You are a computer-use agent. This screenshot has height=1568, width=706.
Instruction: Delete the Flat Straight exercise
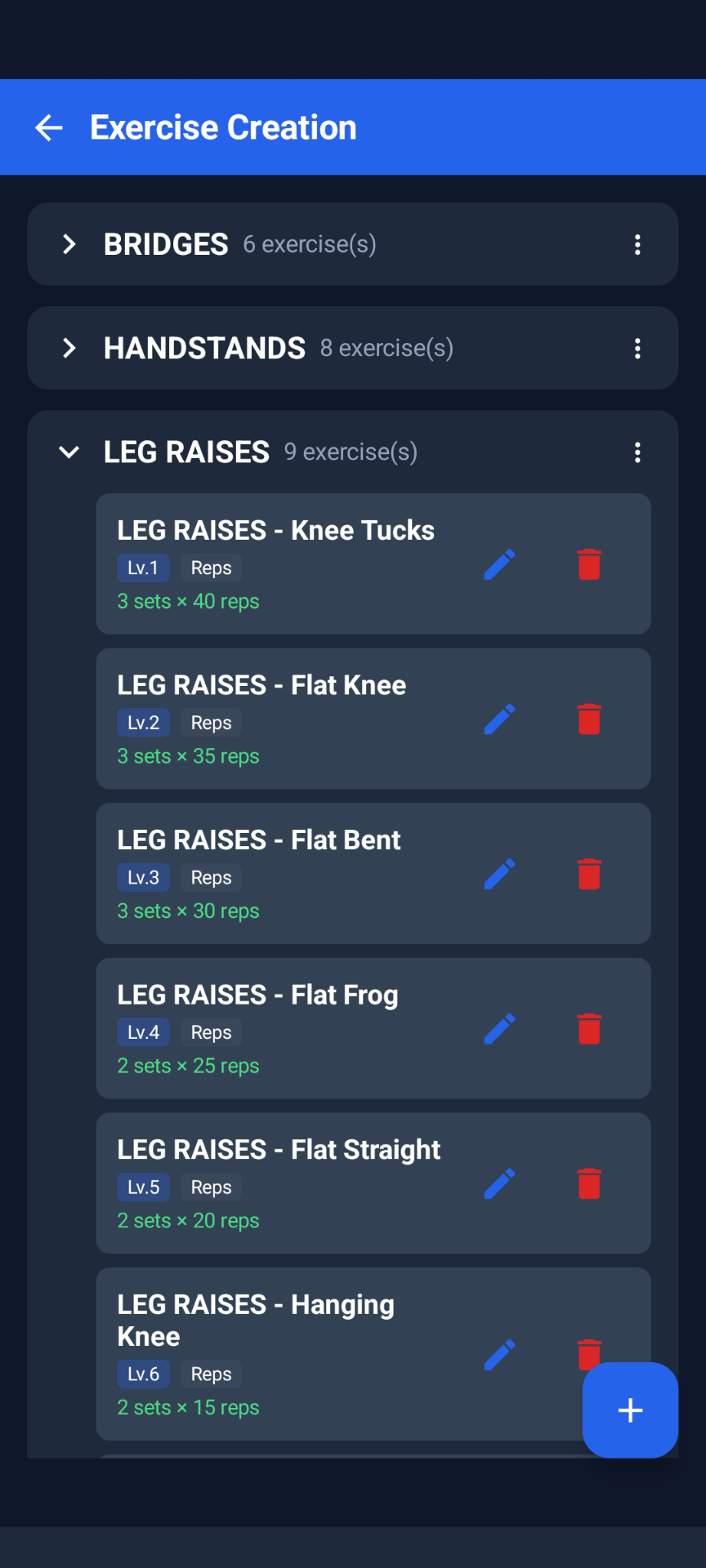tap(589, 1183)
